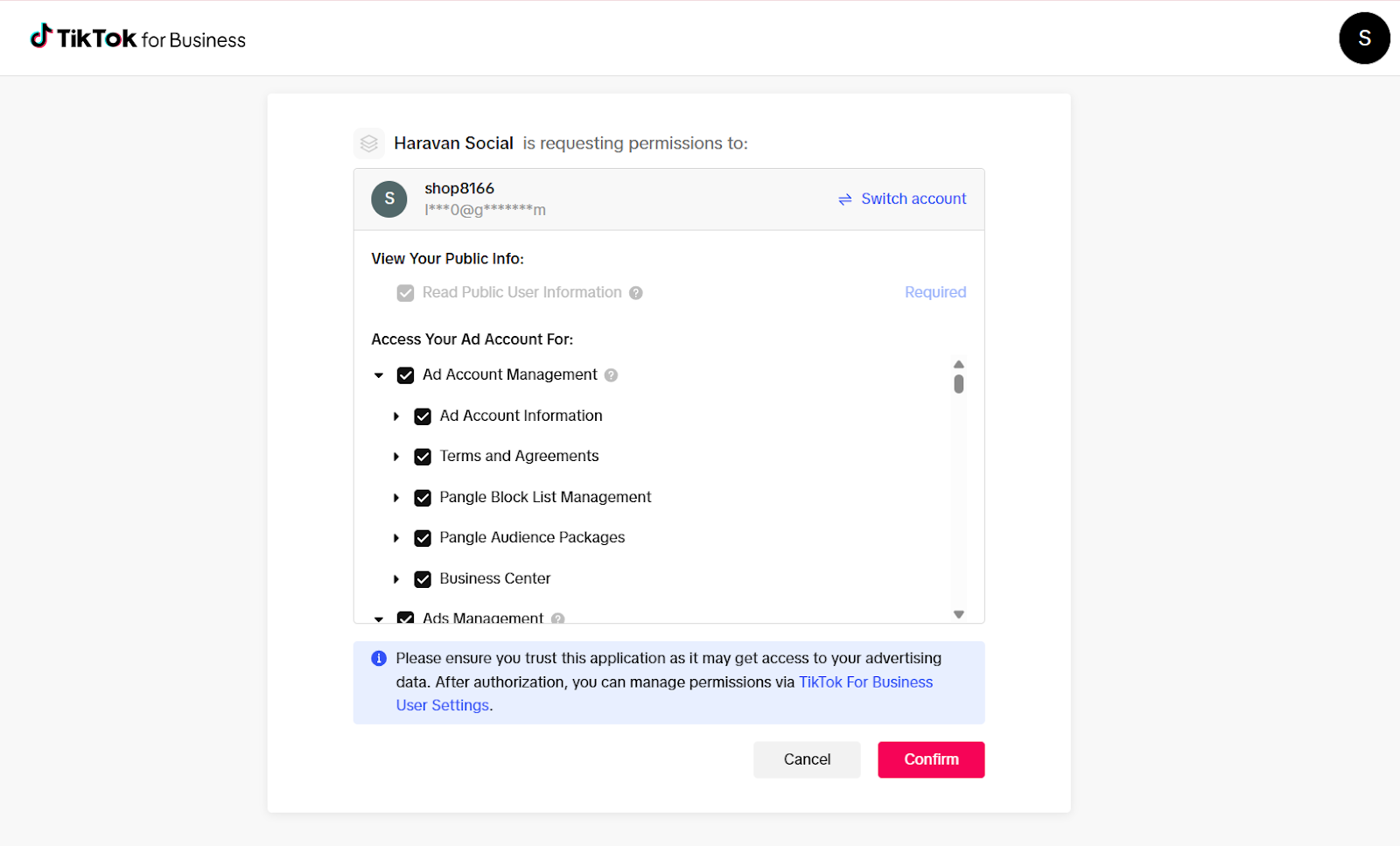Confirm the permissions request

tap(931, 759)
